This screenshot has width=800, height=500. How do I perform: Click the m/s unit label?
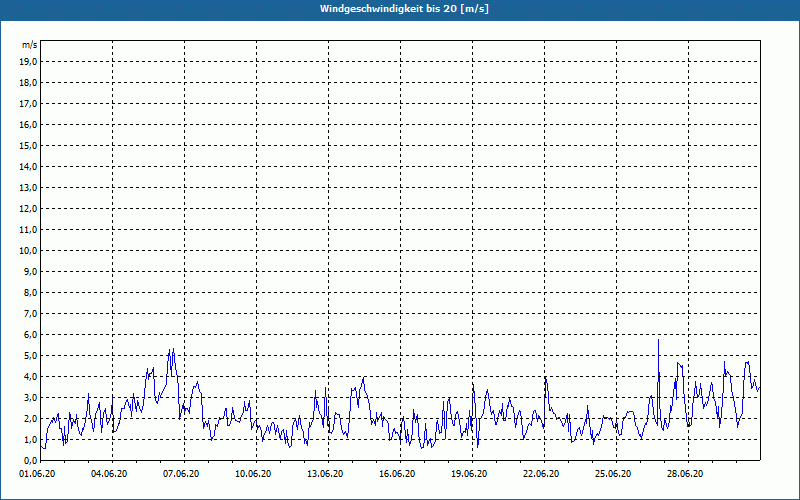click(x=29, y=45)
